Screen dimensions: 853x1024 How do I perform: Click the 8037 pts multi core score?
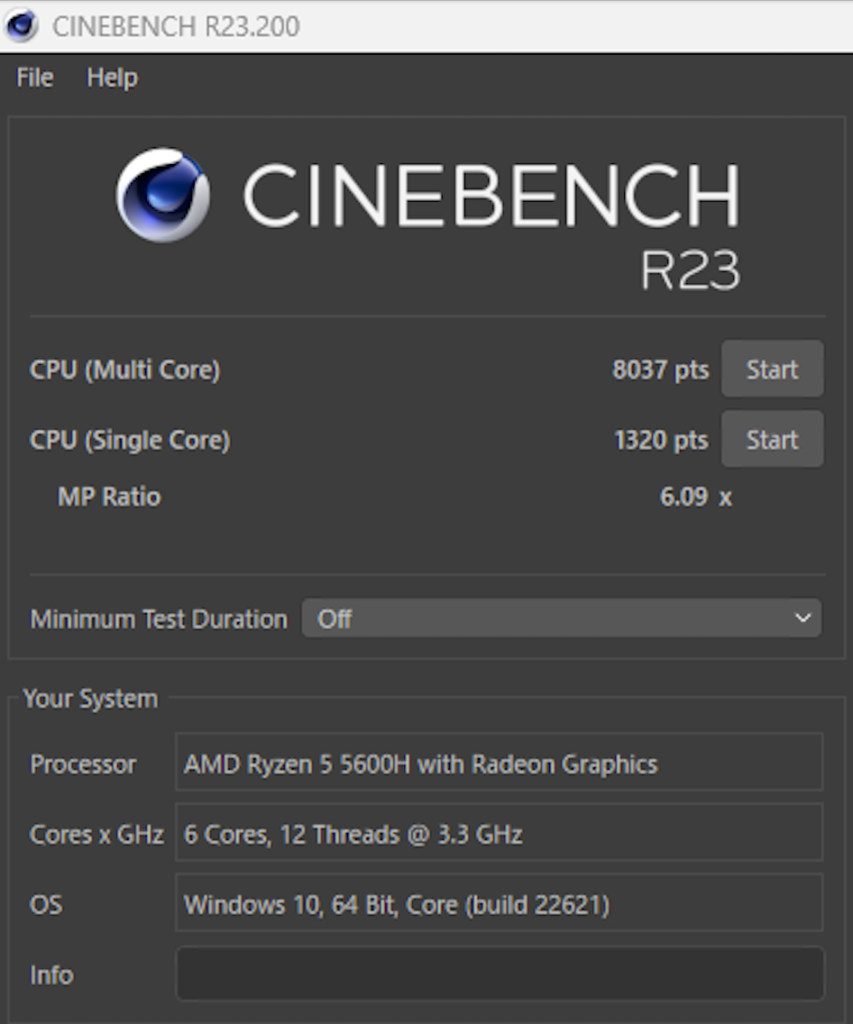point(660,370)
